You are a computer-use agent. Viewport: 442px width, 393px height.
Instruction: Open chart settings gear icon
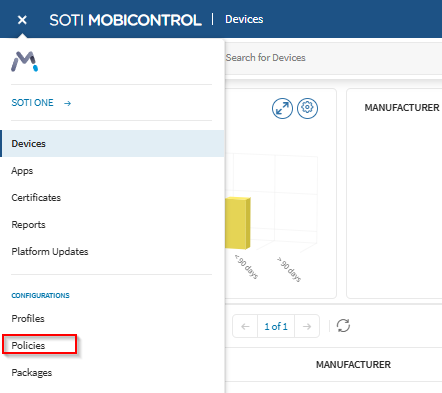tap(307, 108)
